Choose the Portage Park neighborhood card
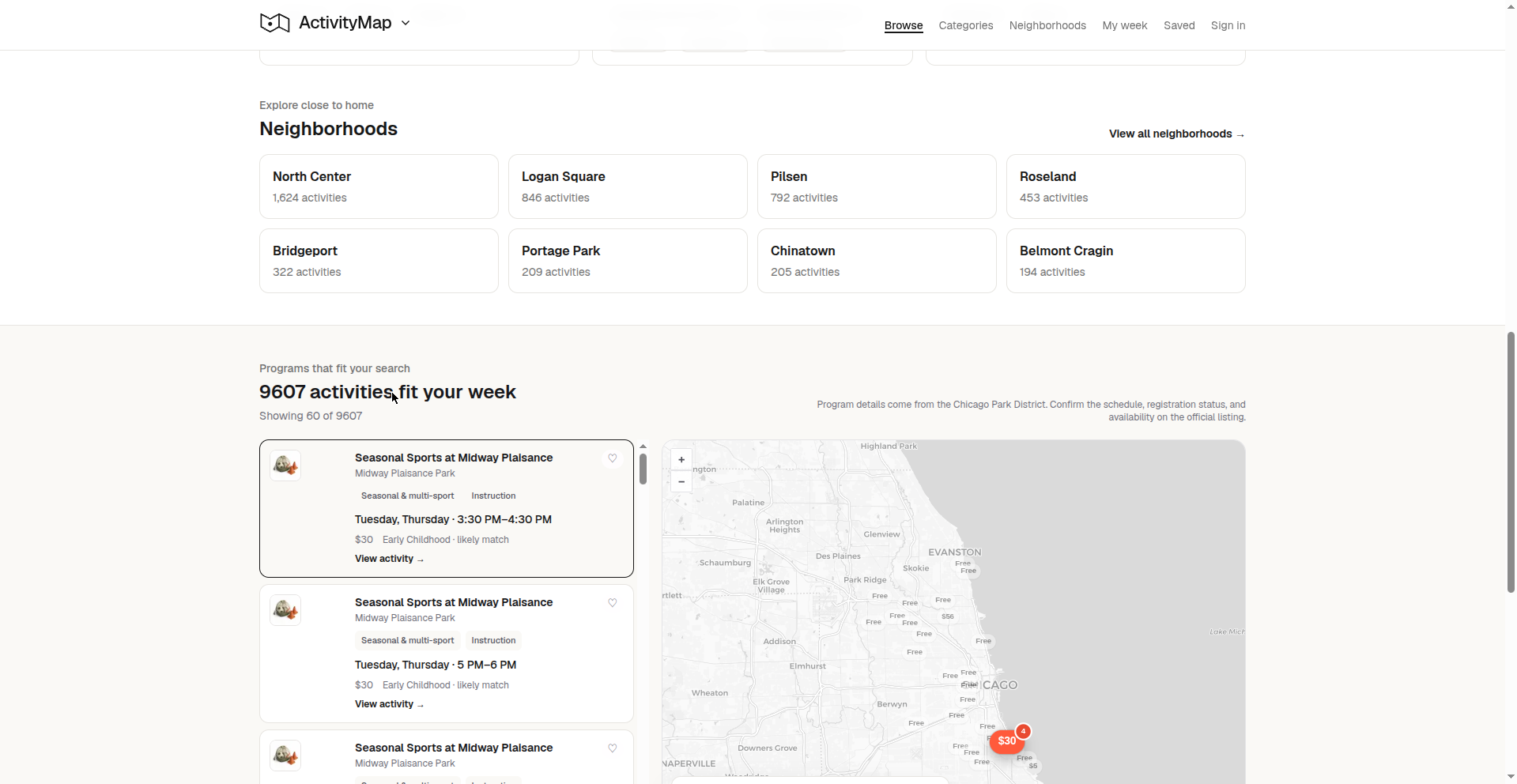The width and height of the screenshot is (1517, 784). (x=628, y=261)
